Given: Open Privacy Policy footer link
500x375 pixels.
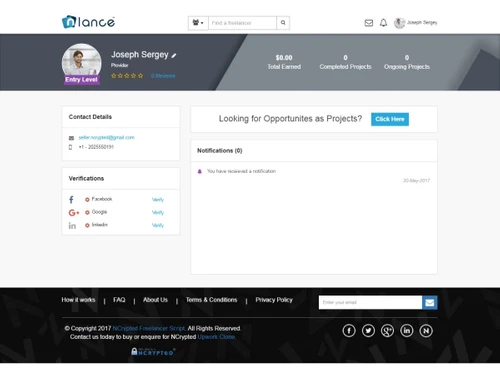Looking at the screenshot, I should [274, 300].
